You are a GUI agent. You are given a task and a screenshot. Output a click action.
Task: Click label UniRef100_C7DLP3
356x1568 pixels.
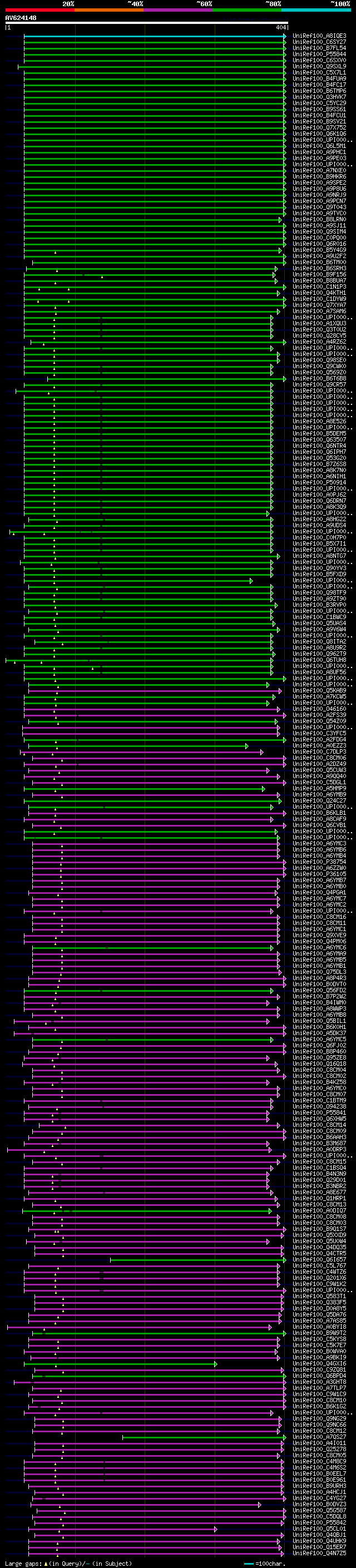point(319,752)
